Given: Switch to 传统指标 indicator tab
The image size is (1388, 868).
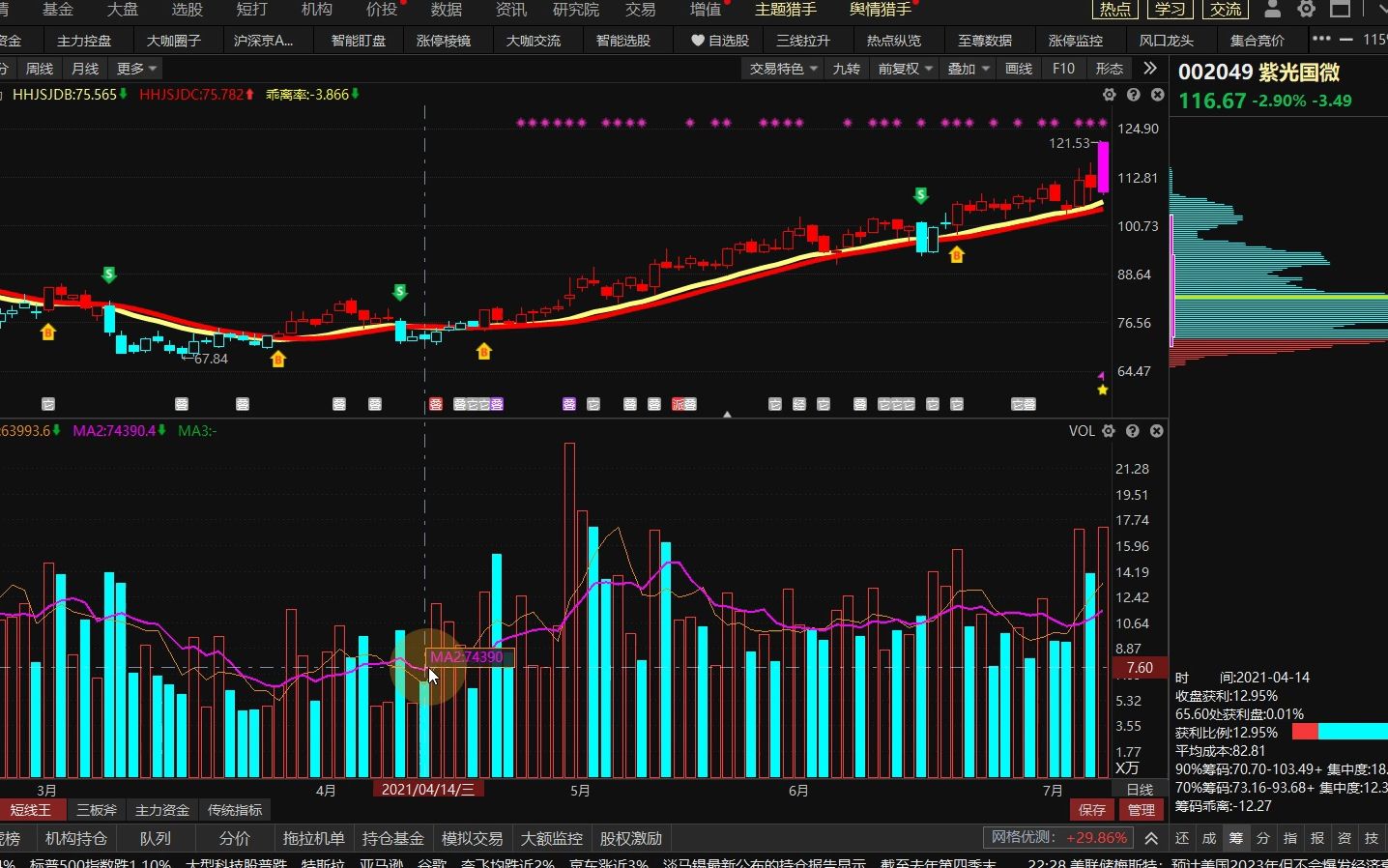Looking at the screenshot, I should point(235,810).
